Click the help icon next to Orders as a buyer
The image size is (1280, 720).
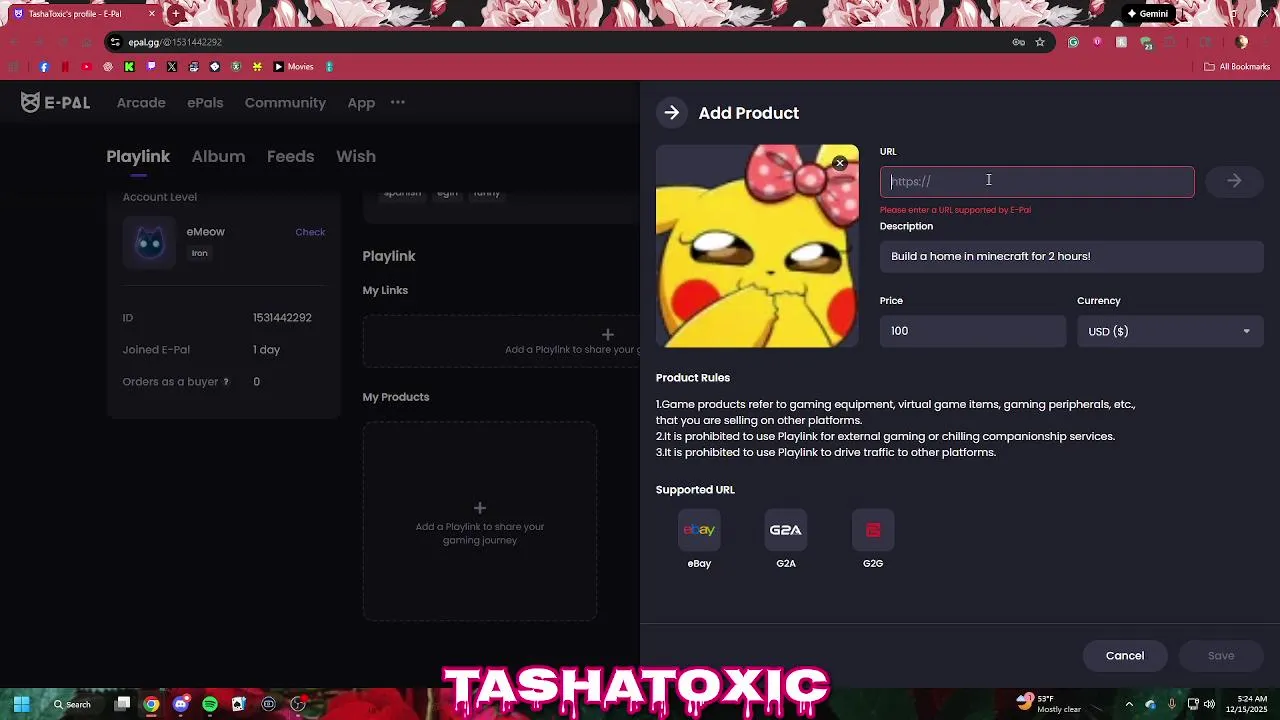coord(226,382)
